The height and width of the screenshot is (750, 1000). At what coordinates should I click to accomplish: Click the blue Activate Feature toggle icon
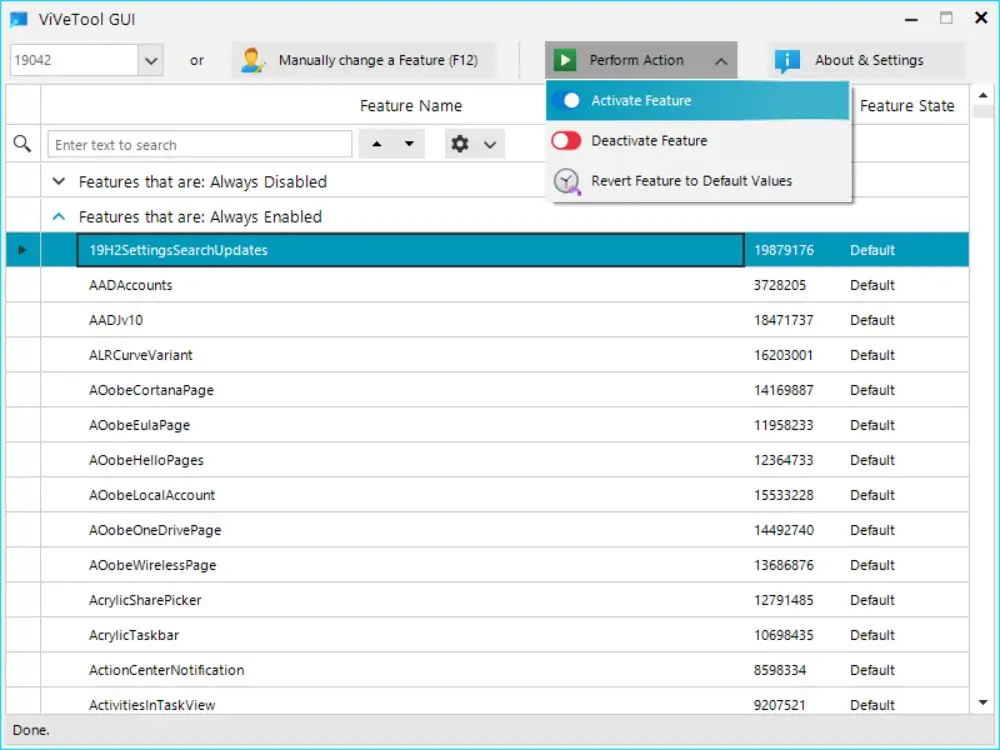566,101
